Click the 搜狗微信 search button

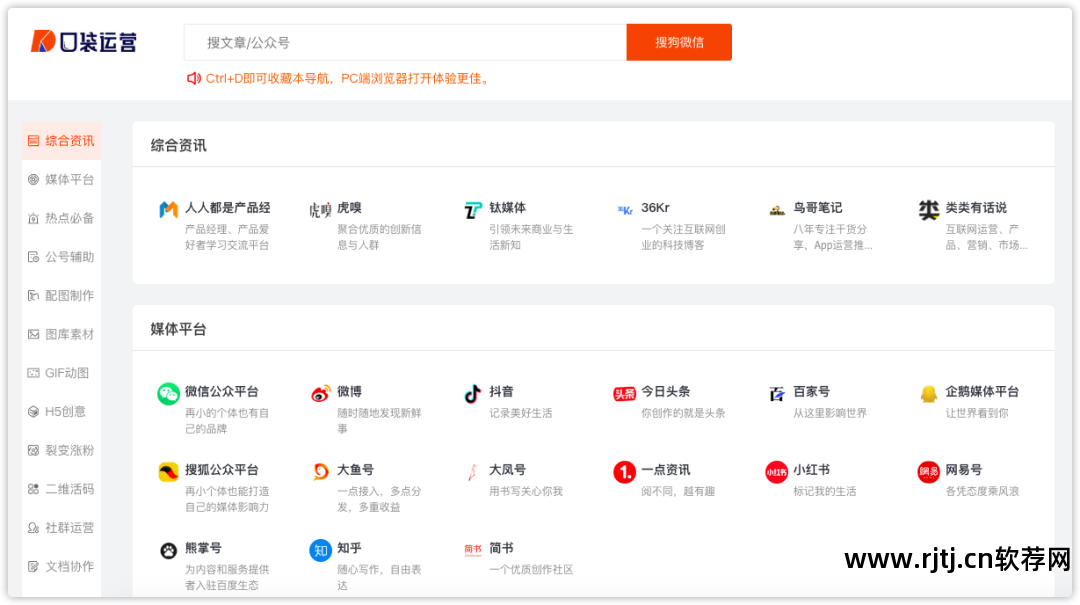point(678,43)
